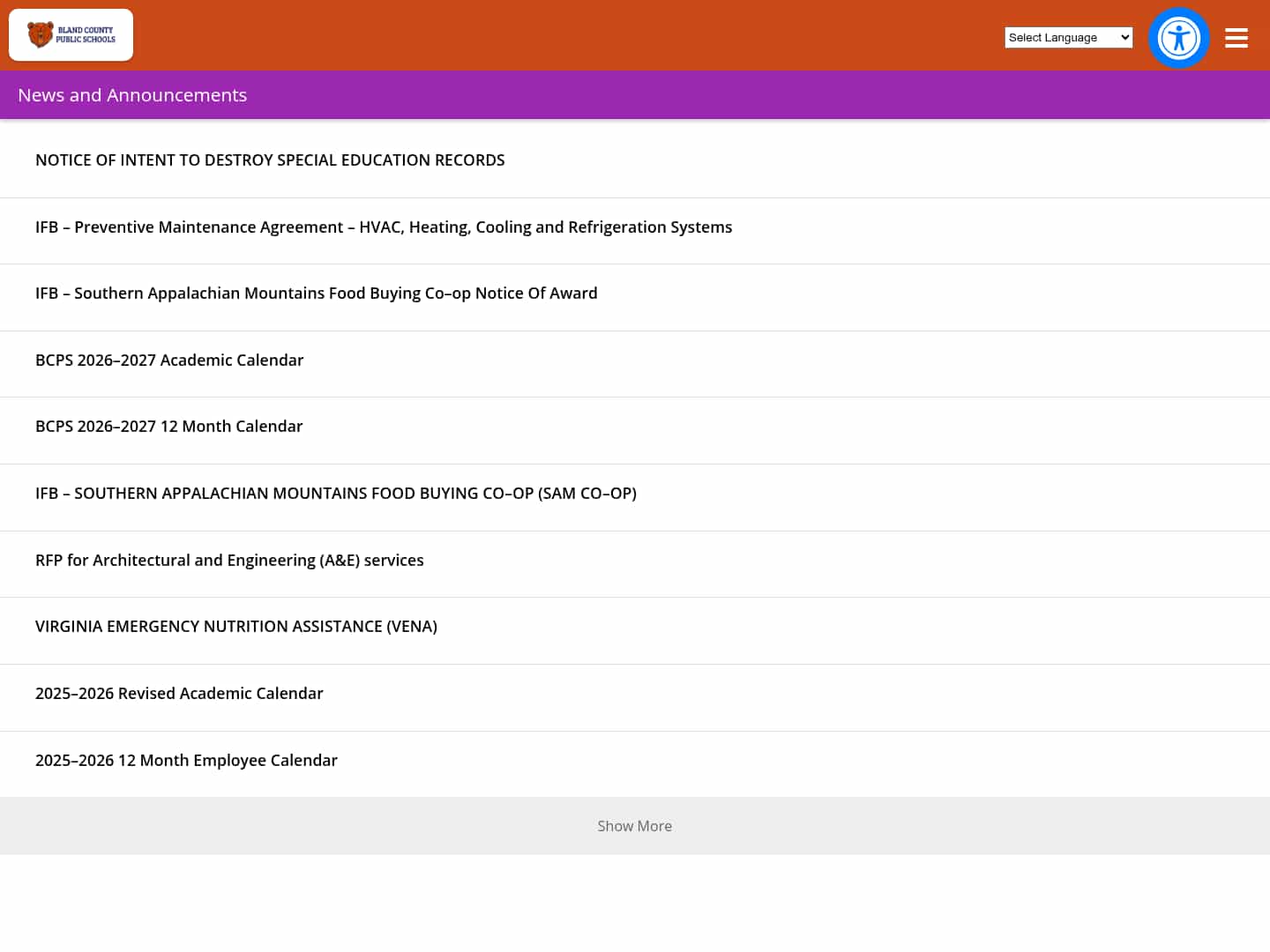Open IFB SAM CO-OP uppercase announcement
The image size is (1270, 952).
336,493
